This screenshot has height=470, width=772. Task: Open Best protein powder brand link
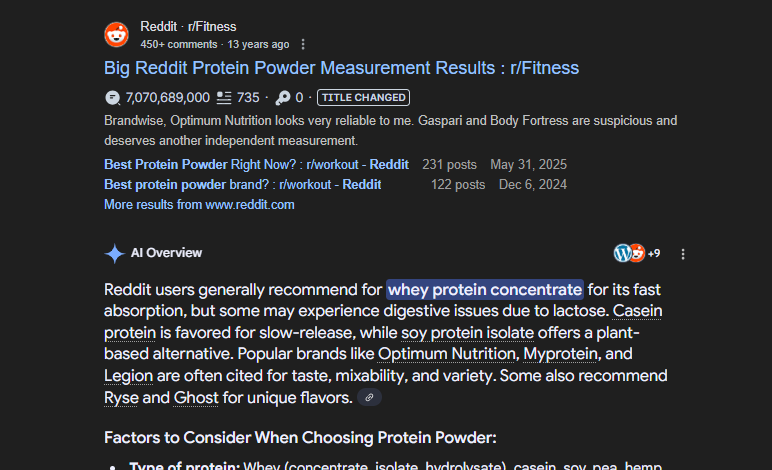(243, 185)
